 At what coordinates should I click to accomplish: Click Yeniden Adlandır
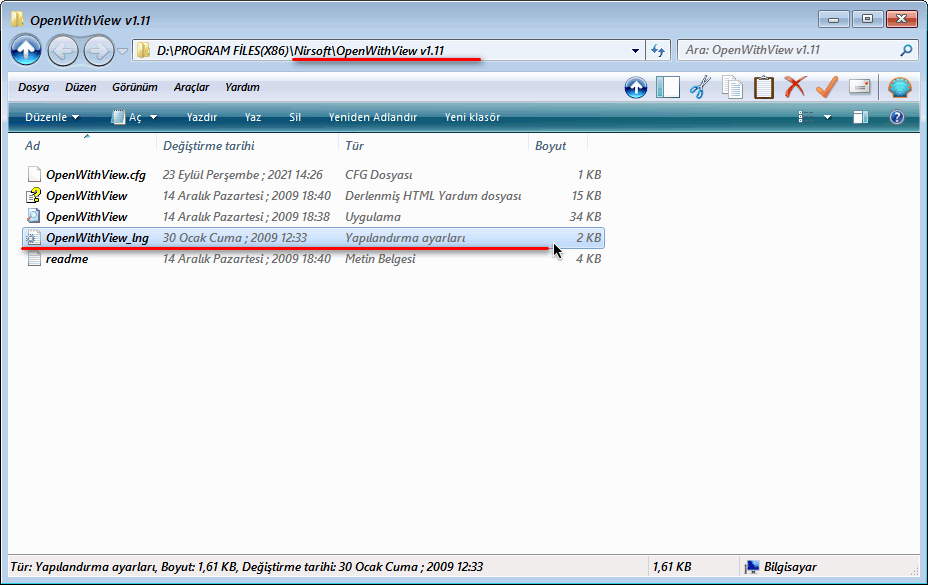373,117
